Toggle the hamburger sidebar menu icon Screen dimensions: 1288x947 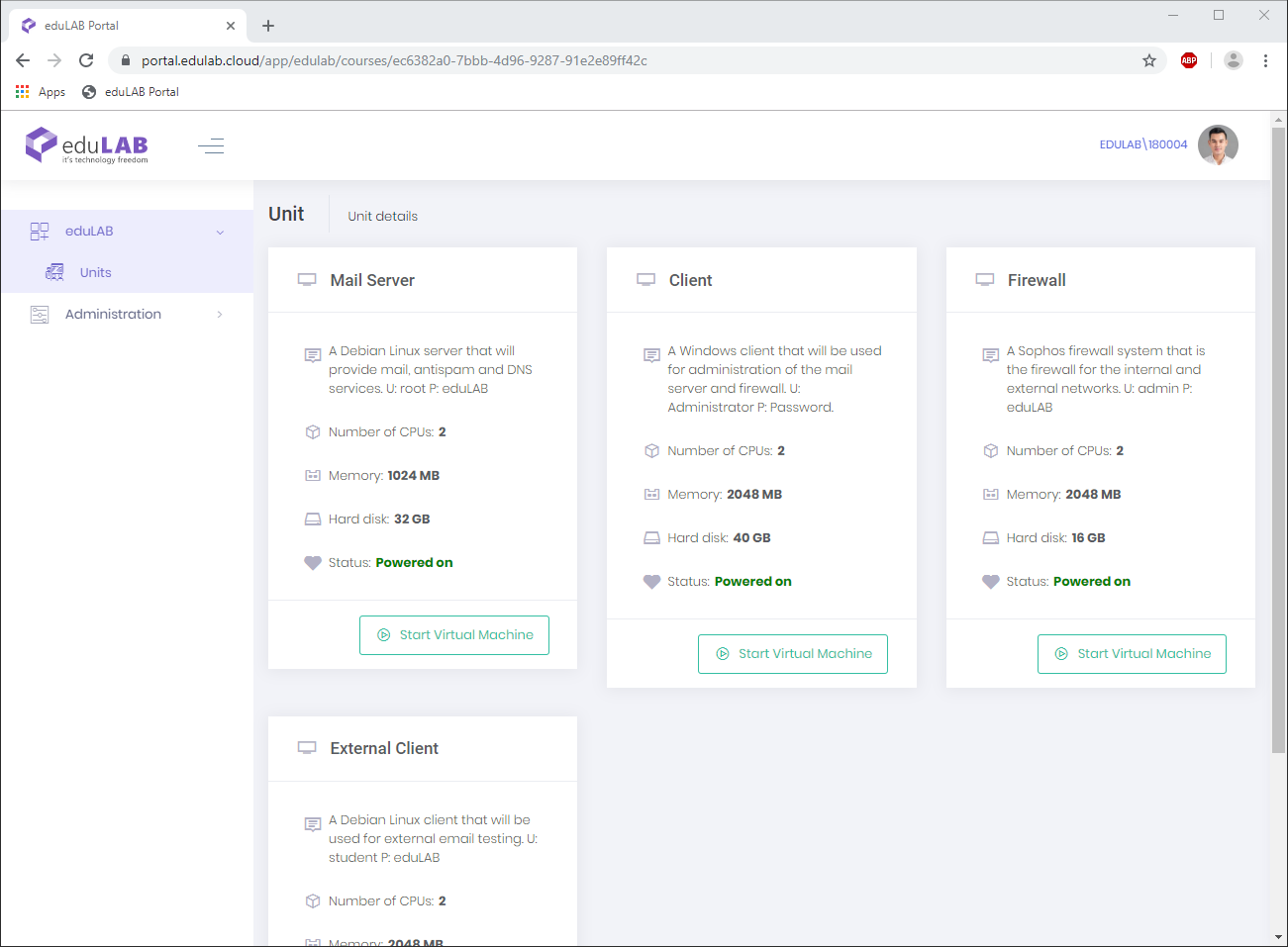[211, 146]
